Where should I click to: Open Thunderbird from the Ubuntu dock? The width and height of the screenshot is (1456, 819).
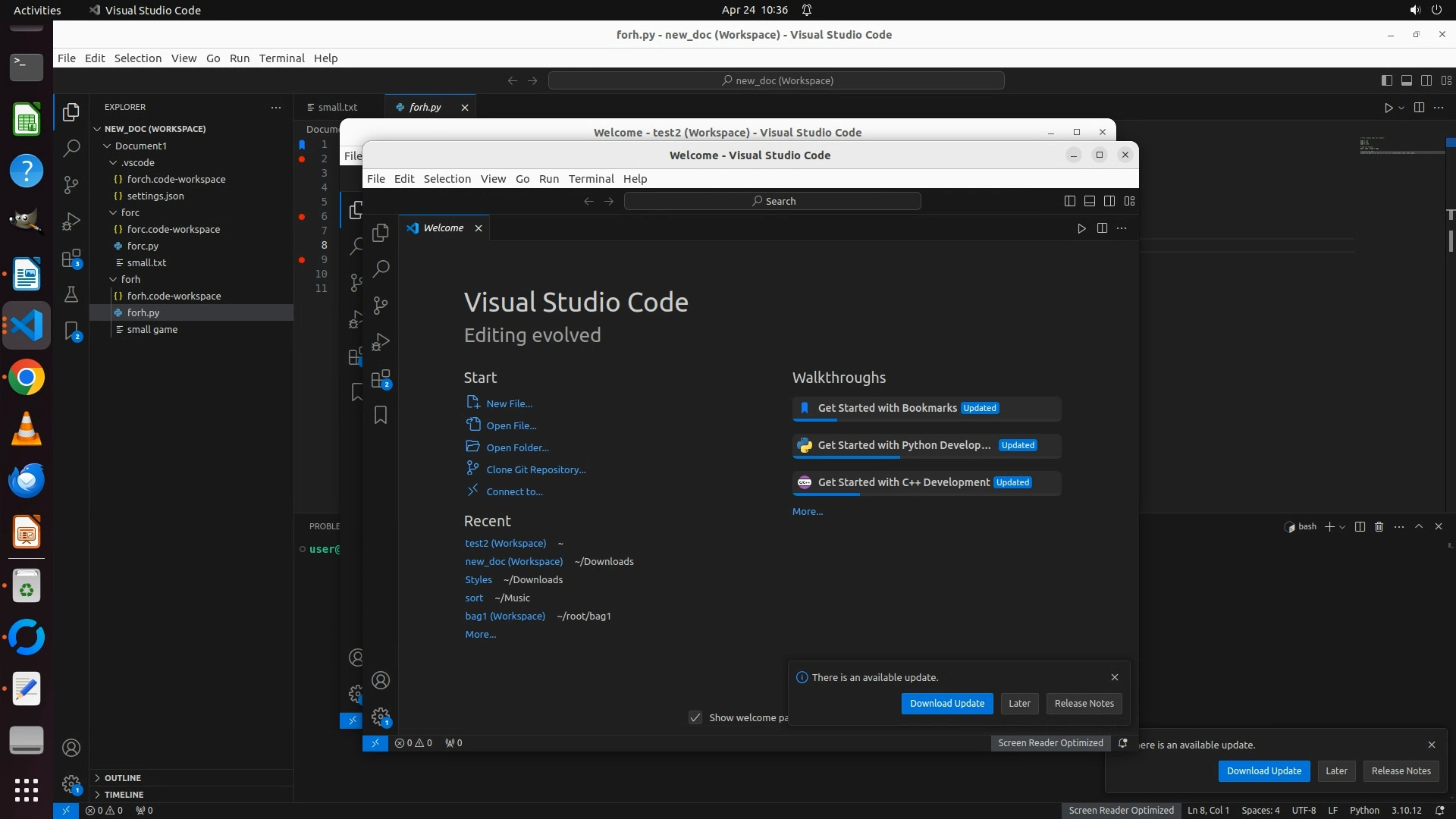[x=27, y=481]
